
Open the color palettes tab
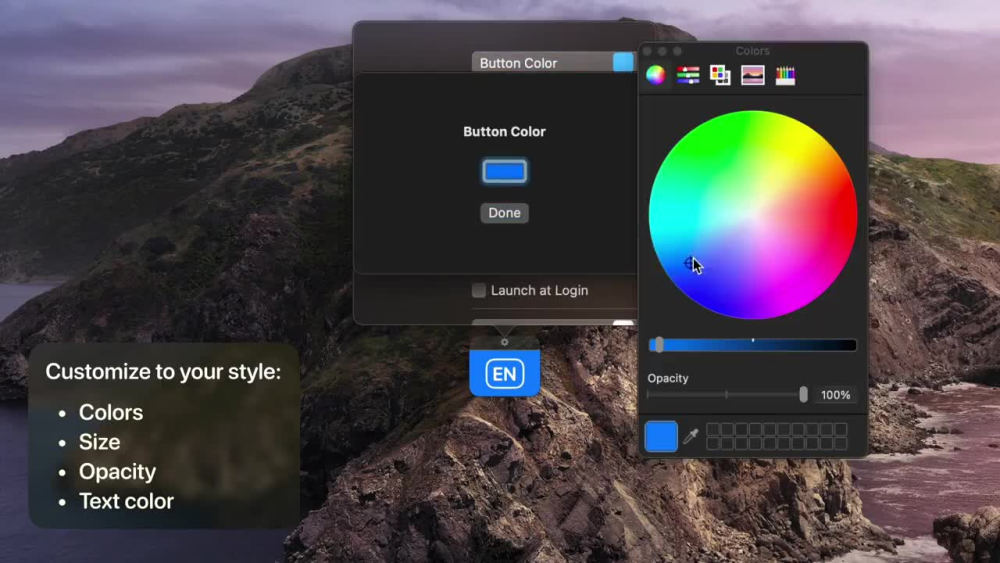coord(720,75)
